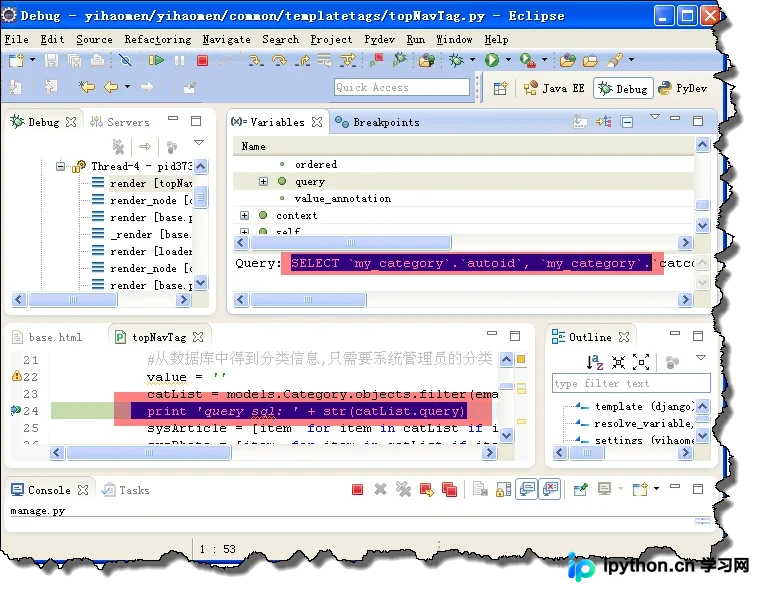Expand the context variable node
758x592 pixels.
point(245,216)
